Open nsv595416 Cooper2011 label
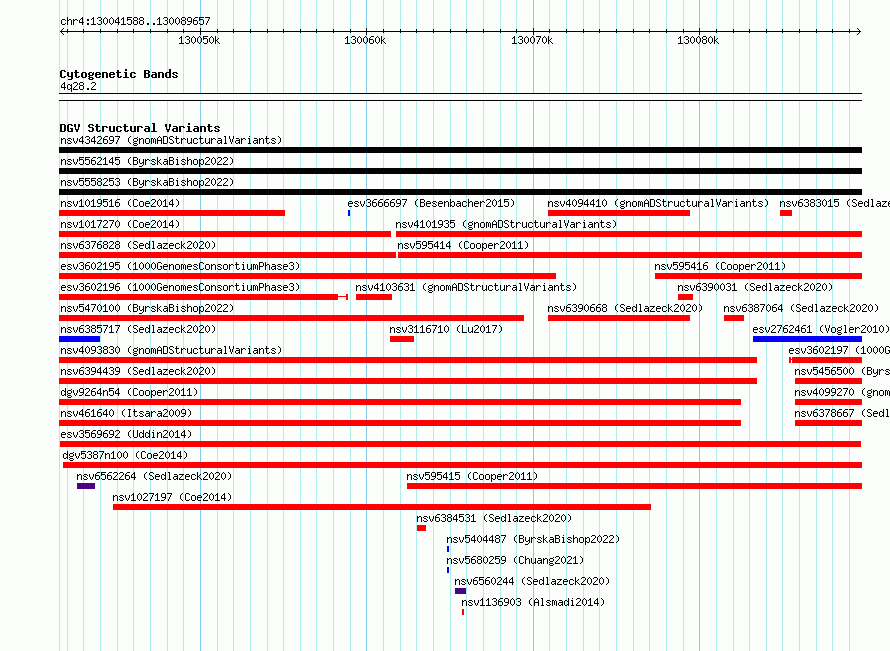The image size is (890, 651). (720, 266)
